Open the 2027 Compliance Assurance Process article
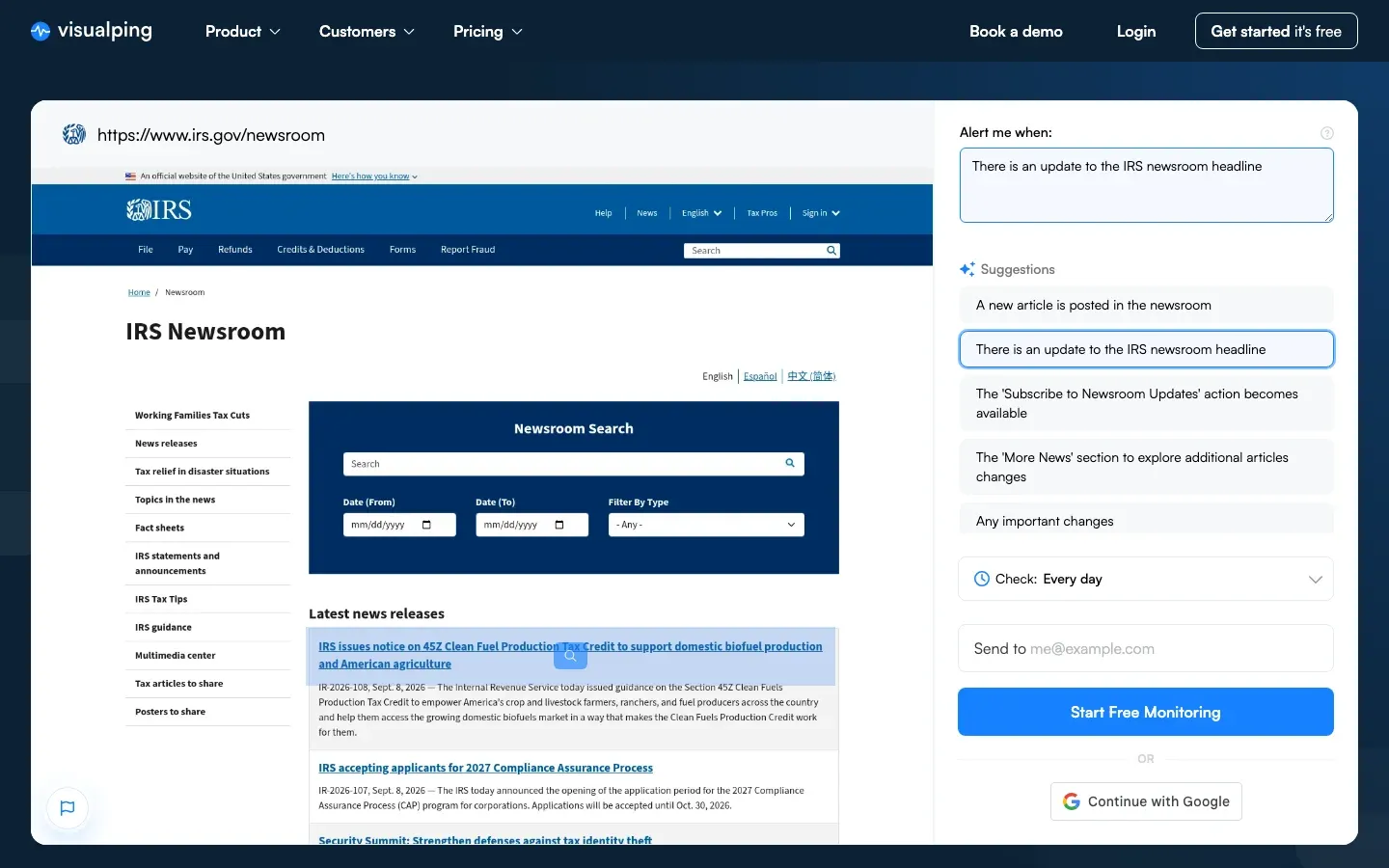1389x868 pixels. click(485, 768)
